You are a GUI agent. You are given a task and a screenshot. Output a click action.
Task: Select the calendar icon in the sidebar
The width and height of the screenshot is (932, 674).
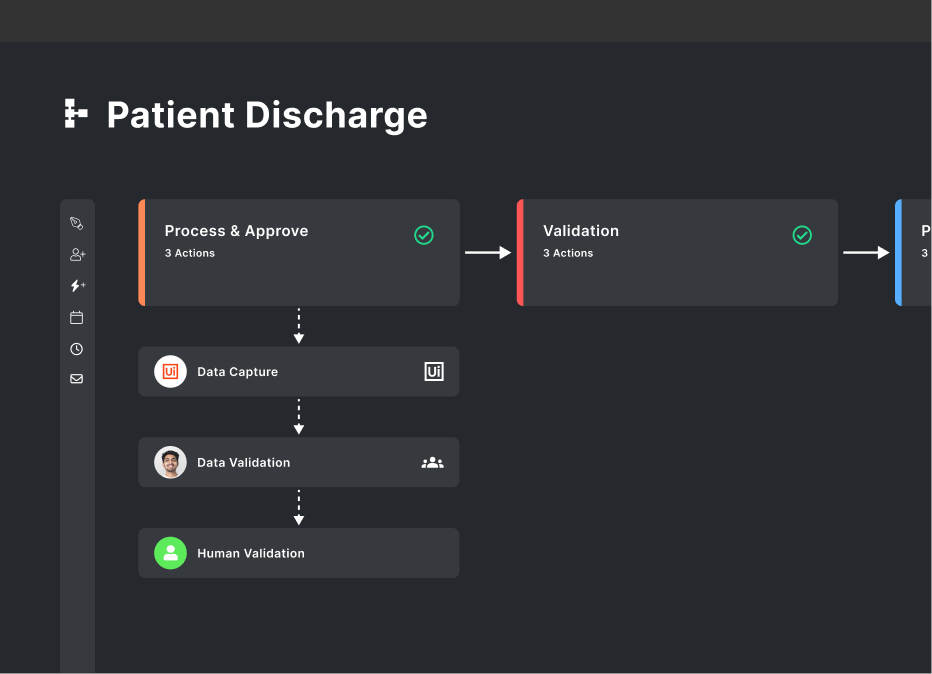point(77,317)
